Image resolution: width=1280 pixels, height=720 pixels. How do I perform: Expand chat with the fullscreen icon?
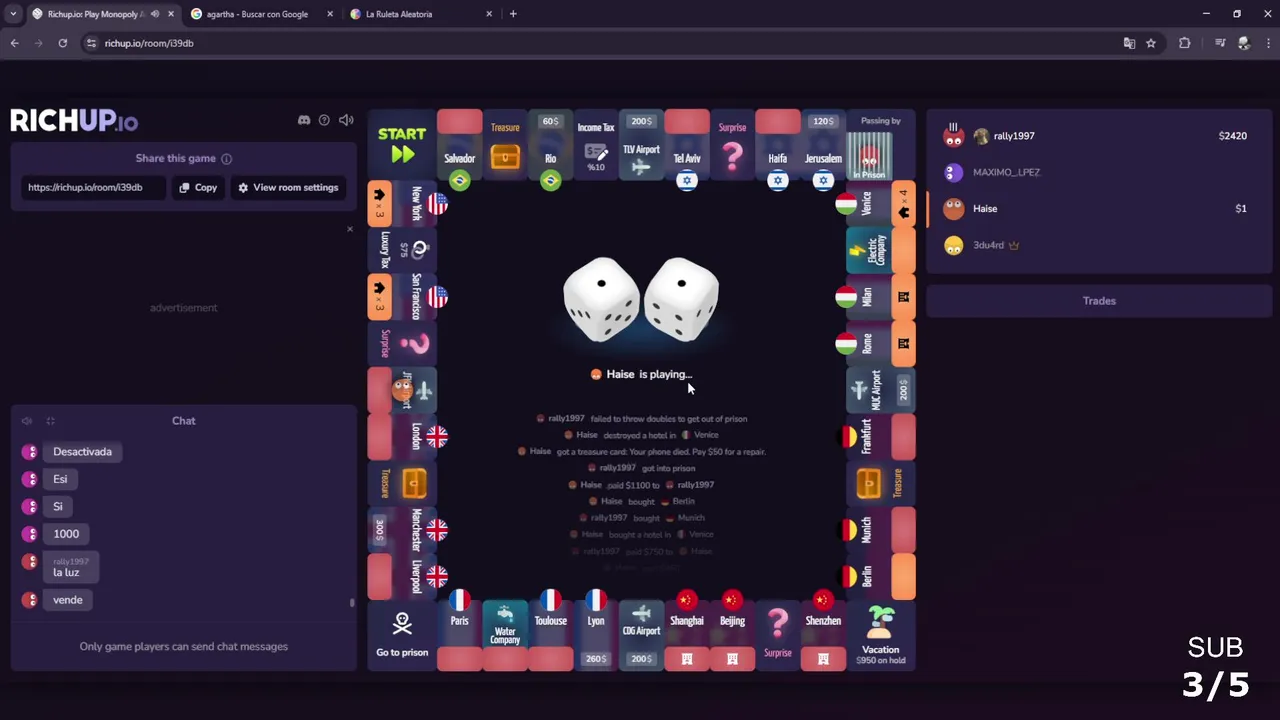point(50,421)
